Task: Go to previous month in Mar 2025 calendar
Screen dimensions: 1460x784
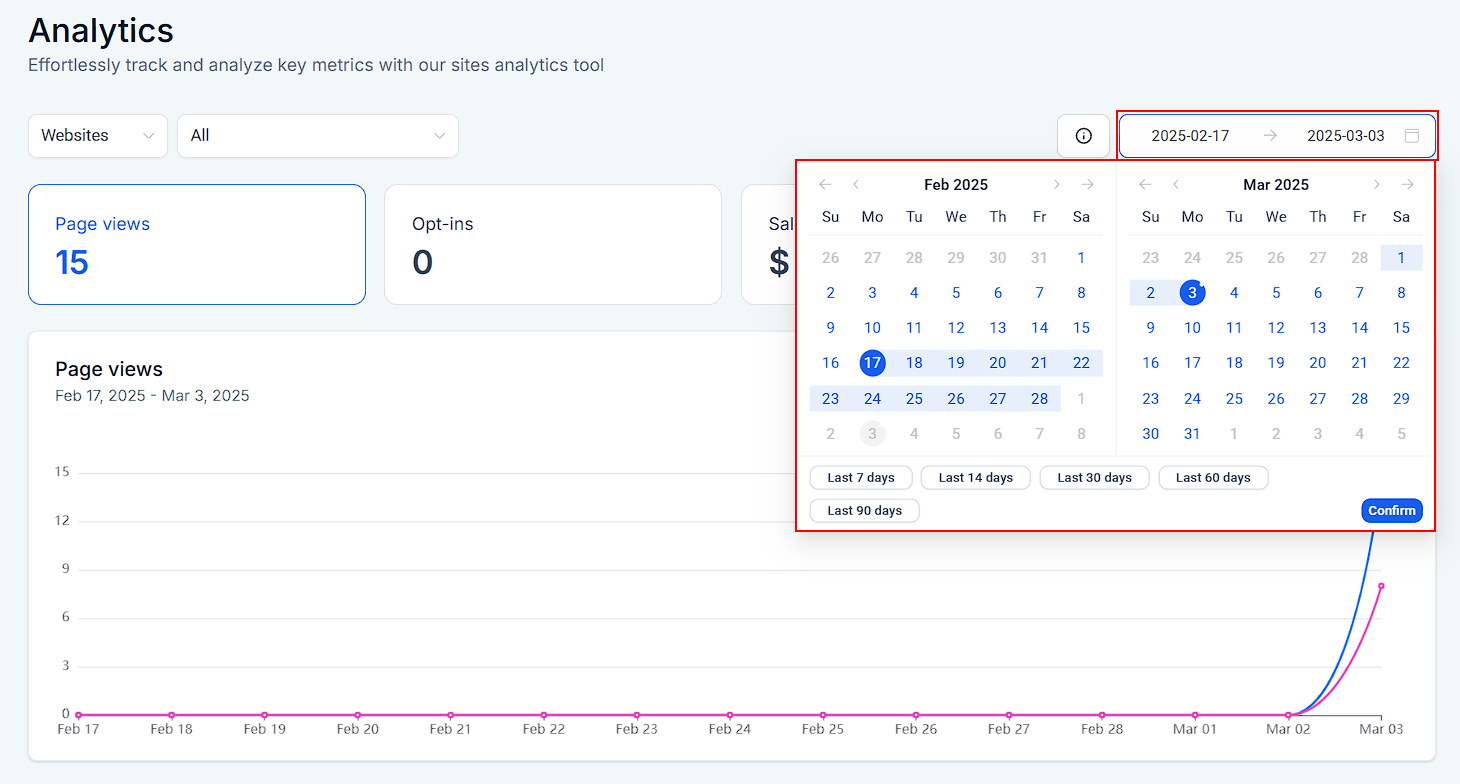Action: [1176, 184]
